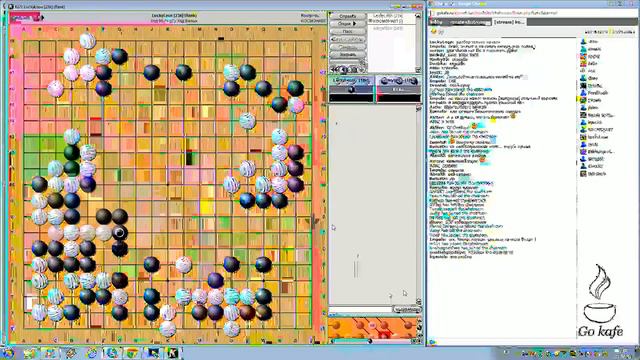Click the smiley emoji icon above the web chat
Screen dimensions: 640x360
click(434, 31)
